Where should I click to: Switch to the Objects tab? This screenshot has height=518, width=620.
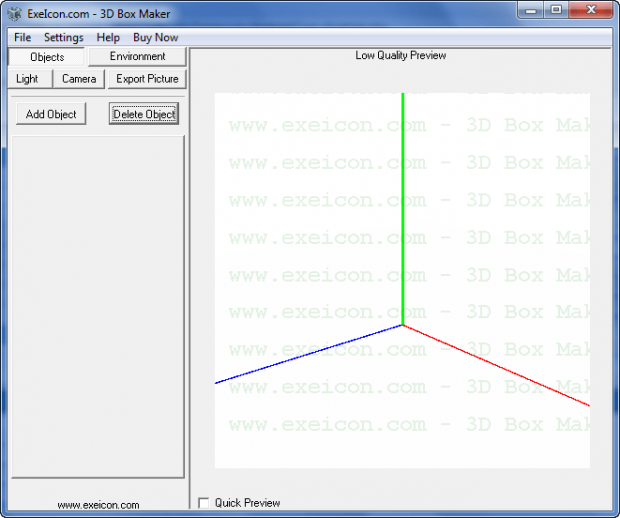click(47, 57)
